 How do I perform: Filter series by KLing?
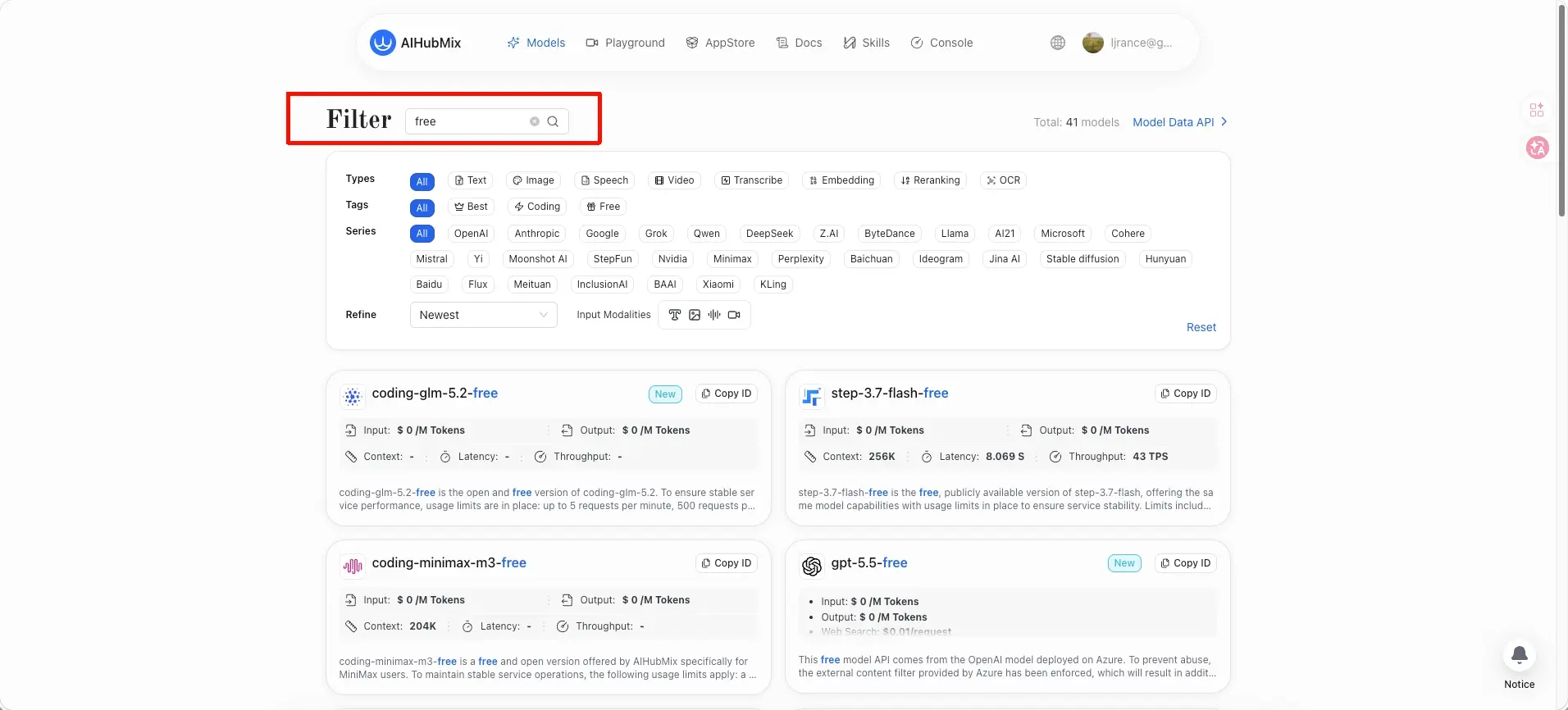click(x=773, y=284)
